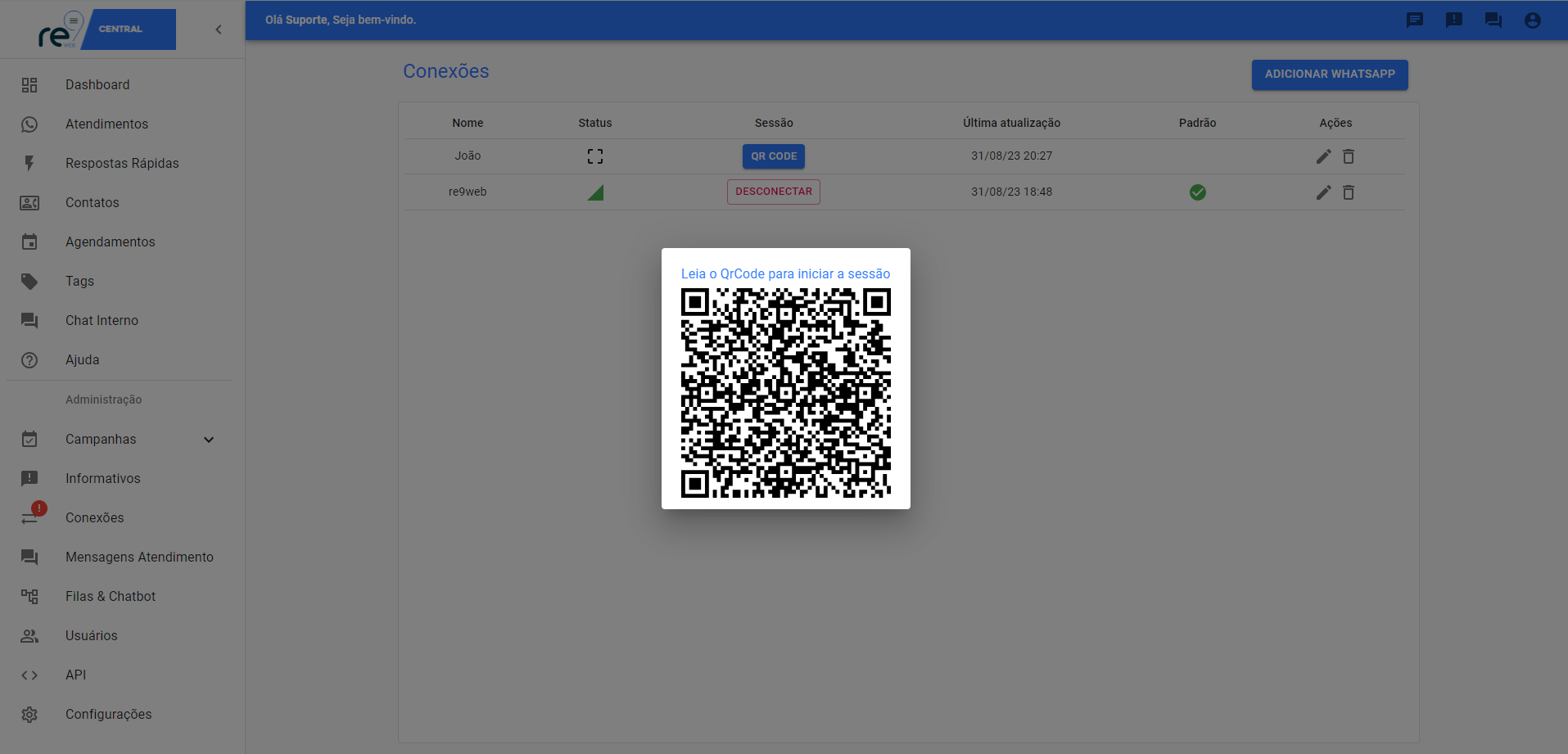The image size is (1568, 754).
Task: Expand the Campanhas submenu arrow
Action: 209,440
